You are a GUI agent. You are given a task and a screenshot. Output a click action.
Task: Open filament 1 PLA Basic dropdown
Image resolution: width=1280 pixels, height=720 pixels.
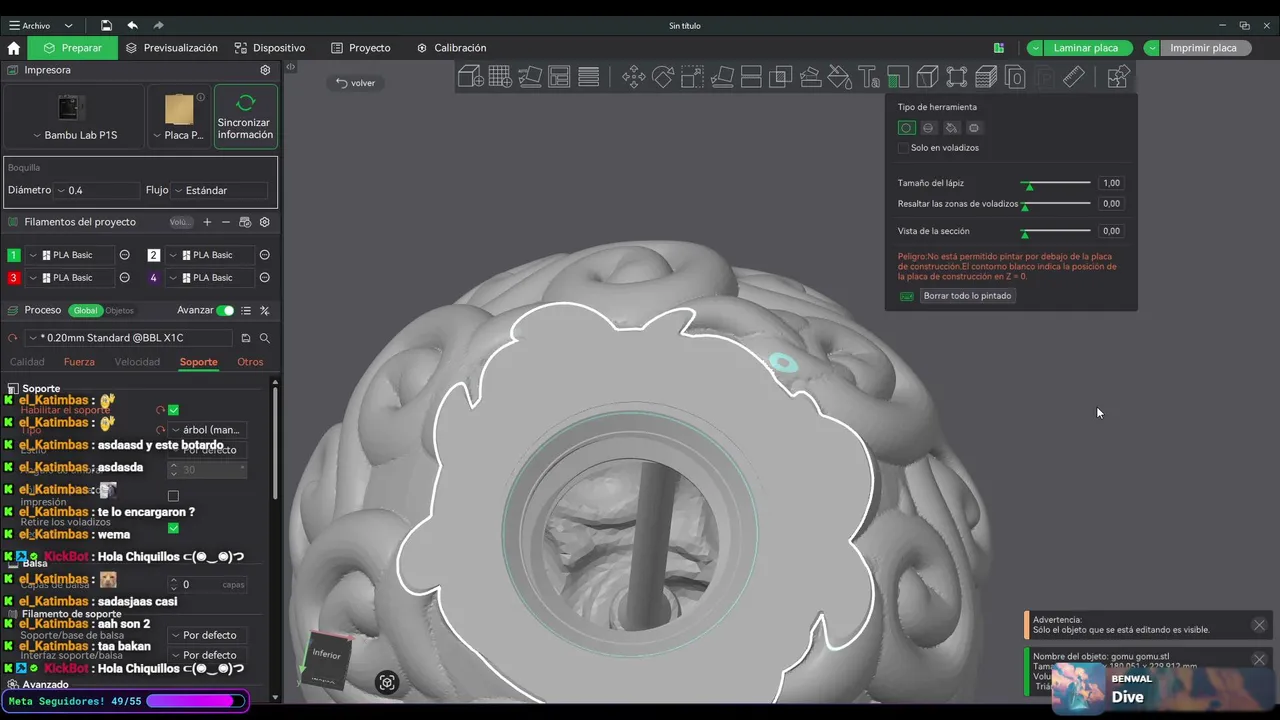(x=70, y=255)
